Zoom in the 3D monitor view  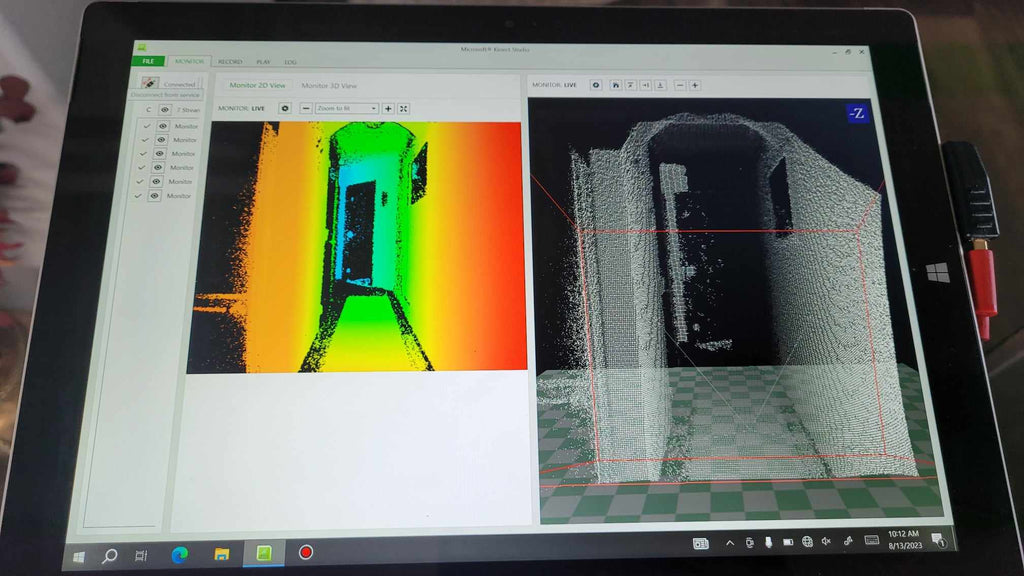(x=695, y=85)
